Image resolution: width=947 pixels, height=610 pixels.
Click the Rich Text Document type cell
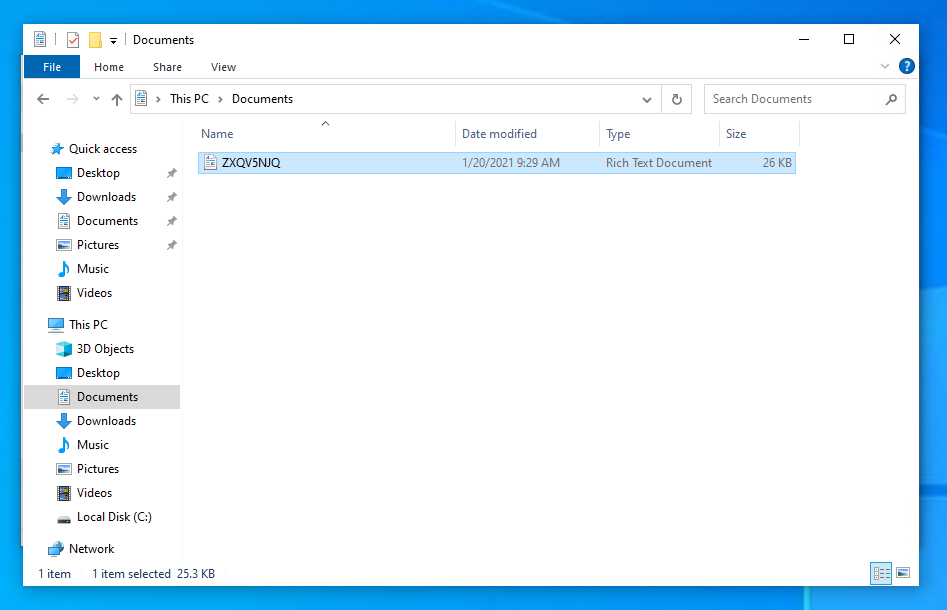659,163
